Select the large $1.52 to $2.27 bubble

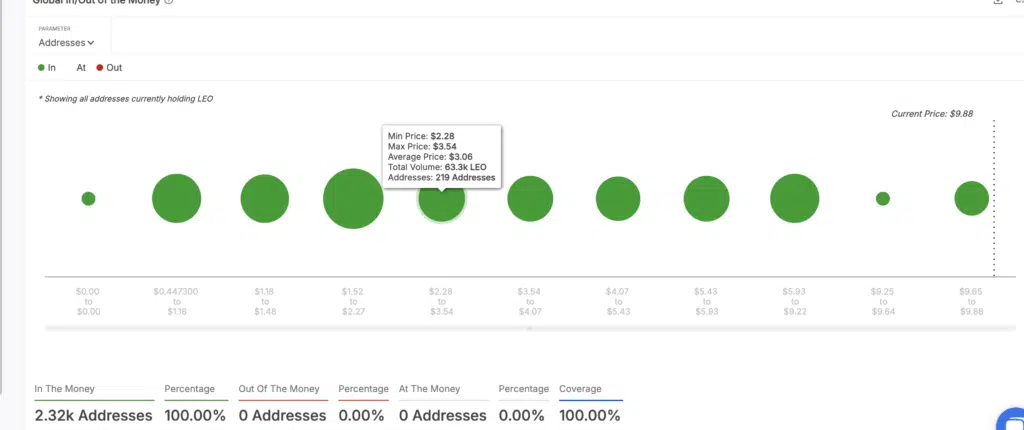click(353, 199)
